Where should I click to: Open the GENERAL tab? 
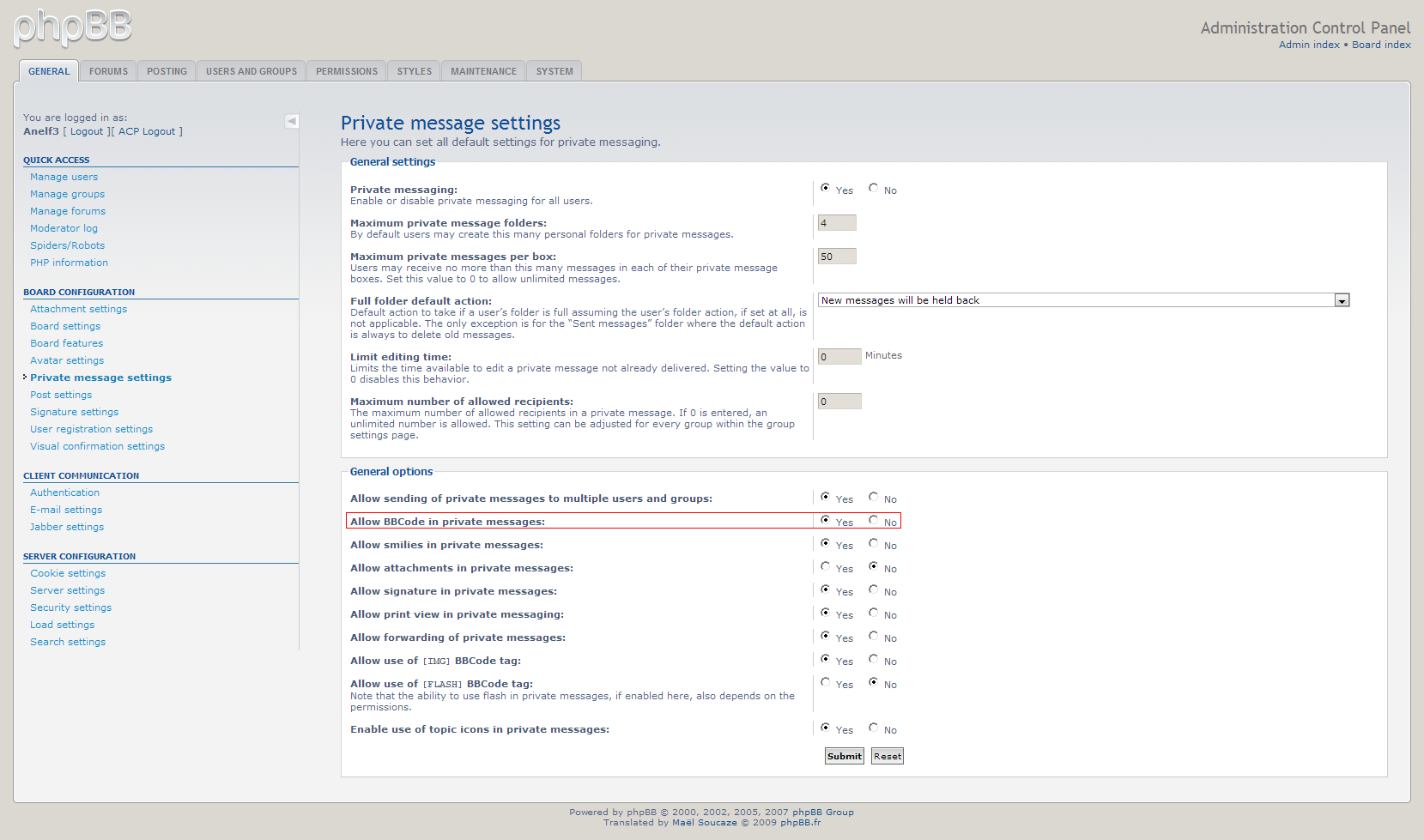[49, 71]
